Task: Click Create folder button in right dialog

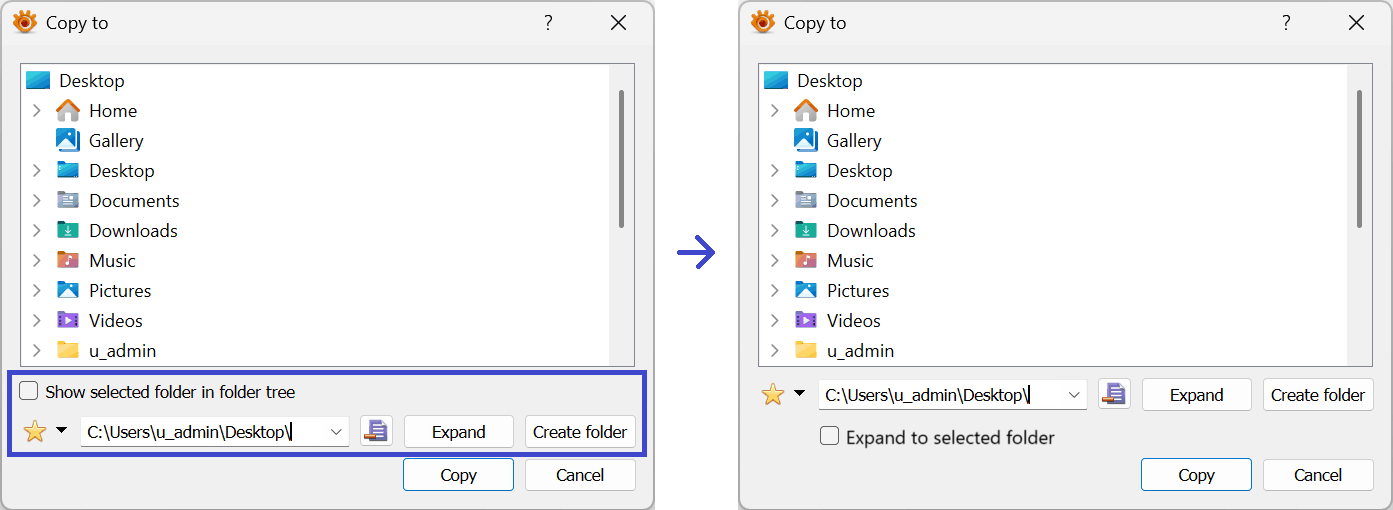Action: 1318,395
